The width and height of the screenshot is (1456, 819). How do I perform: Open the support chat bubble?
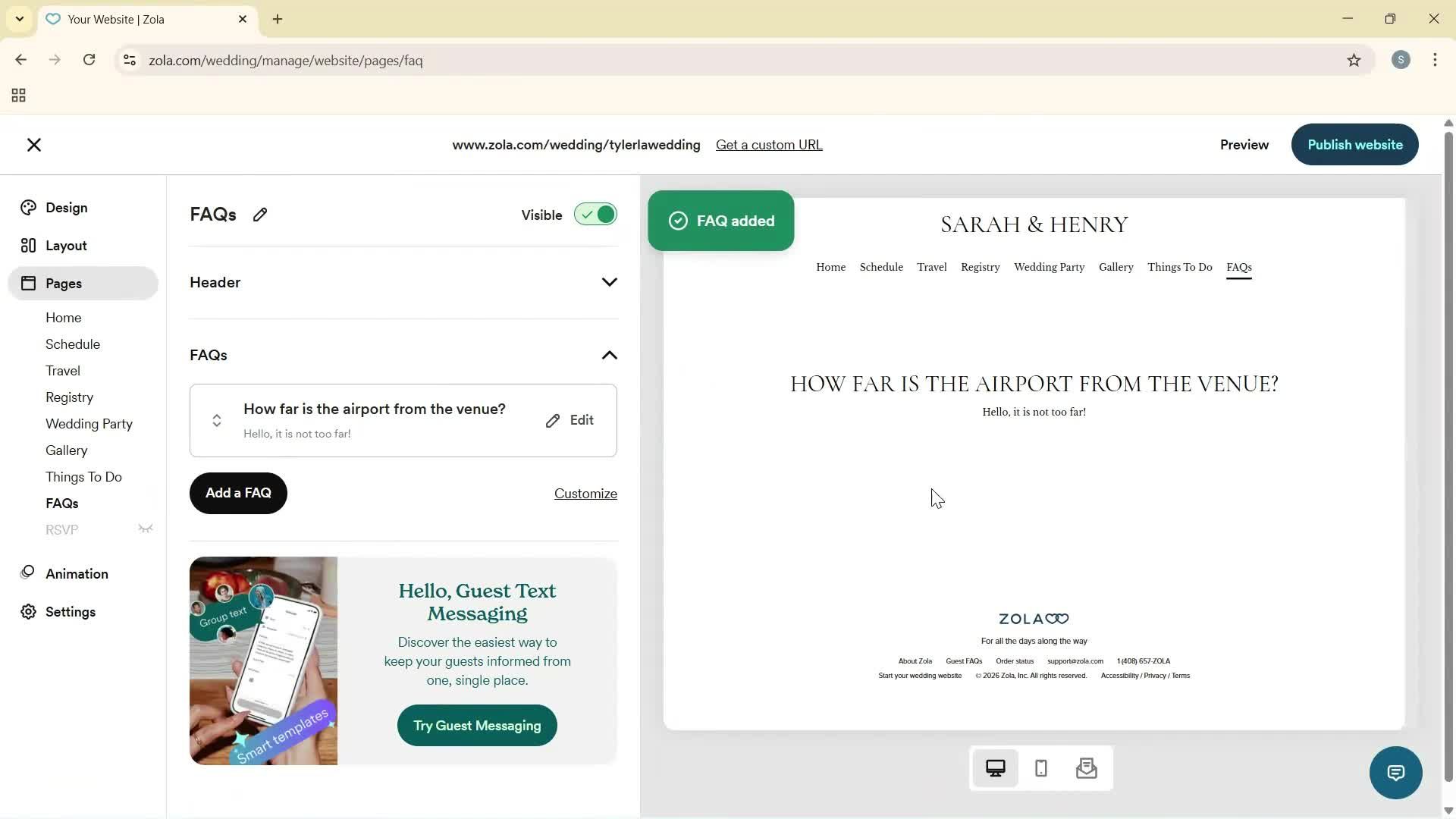1396,772
